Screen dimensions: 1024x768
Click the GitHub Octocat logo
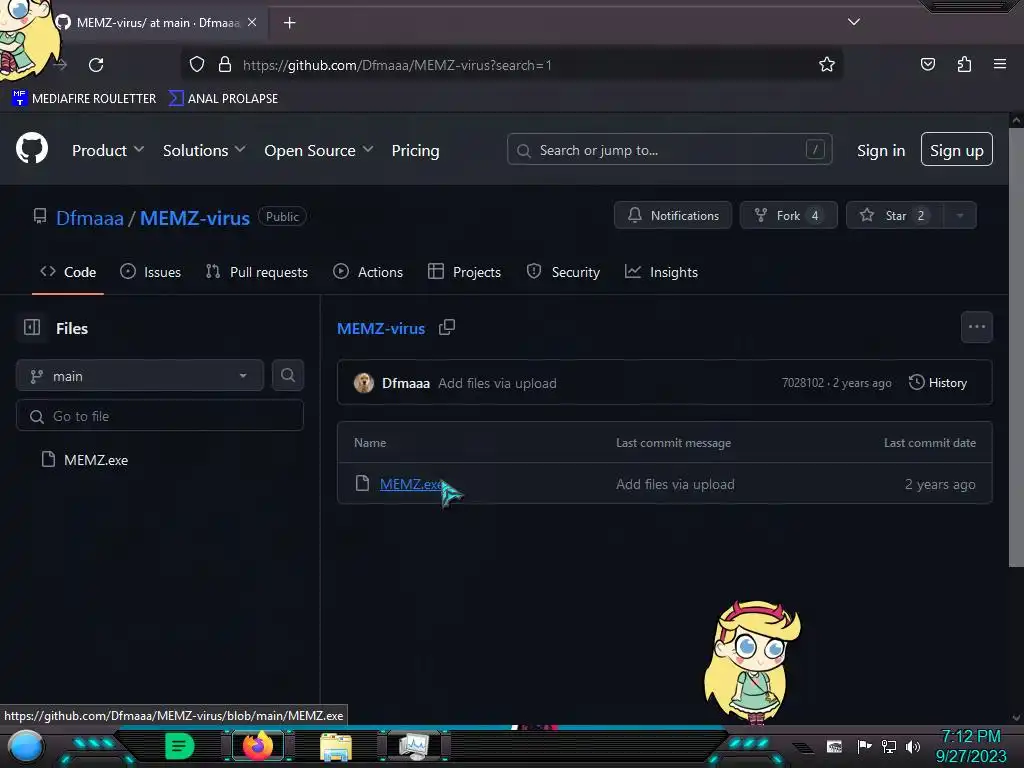click(x=31, y=149)
